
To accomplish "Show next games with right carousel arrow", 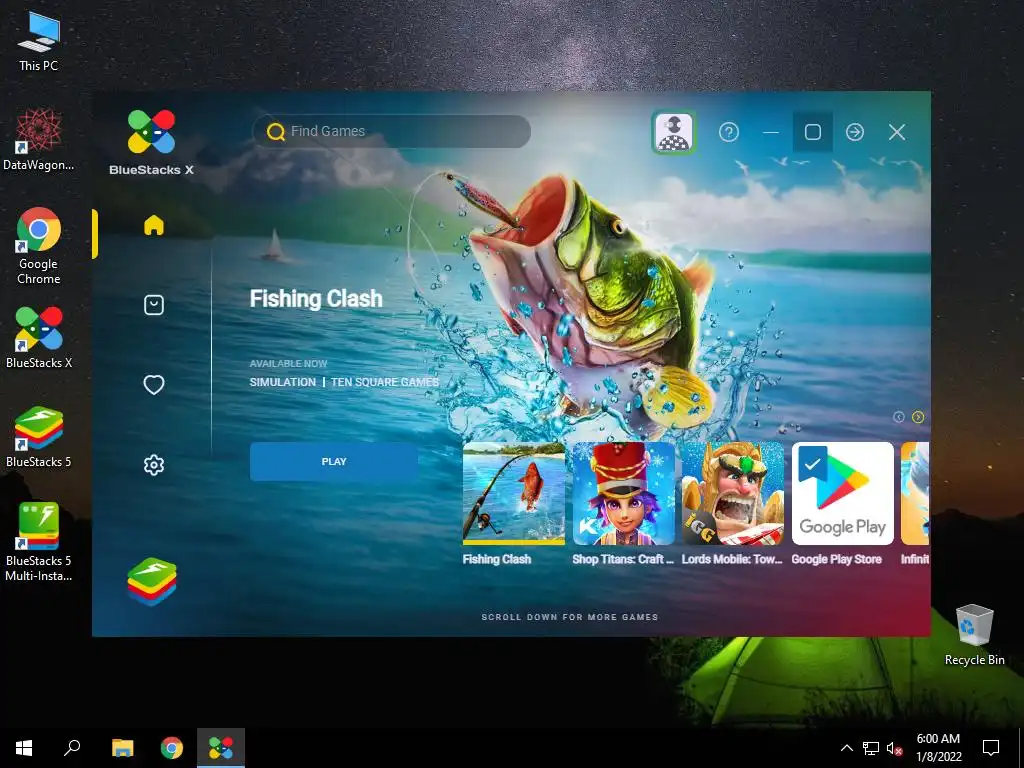I will click(918, 417).
